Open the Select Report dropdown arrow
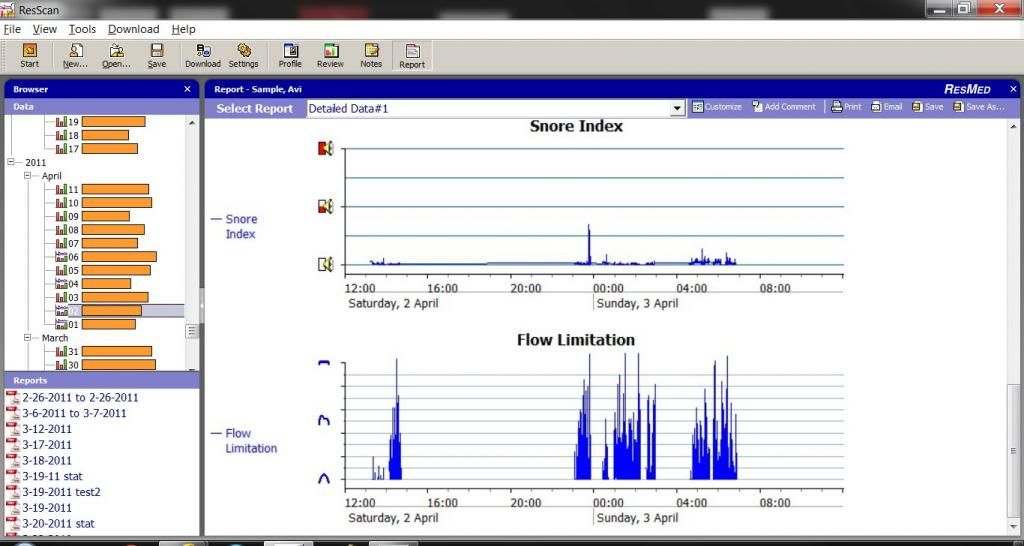The width and height of the screenshot is (1024, 546). click(x=677, y=108)
